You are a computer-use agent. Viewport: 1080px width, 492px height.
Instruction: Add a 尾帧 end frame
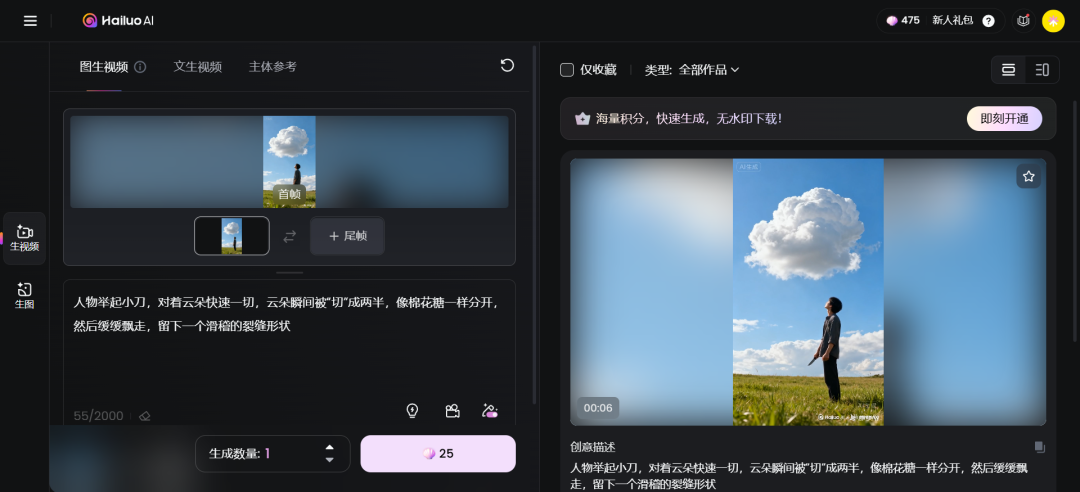(347, 236)
